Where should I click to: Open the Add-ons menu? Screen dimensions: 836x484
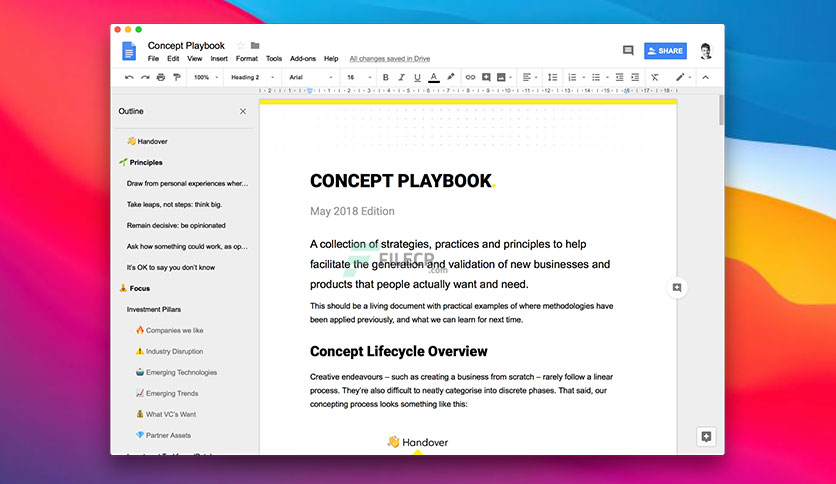pos(303,59)
